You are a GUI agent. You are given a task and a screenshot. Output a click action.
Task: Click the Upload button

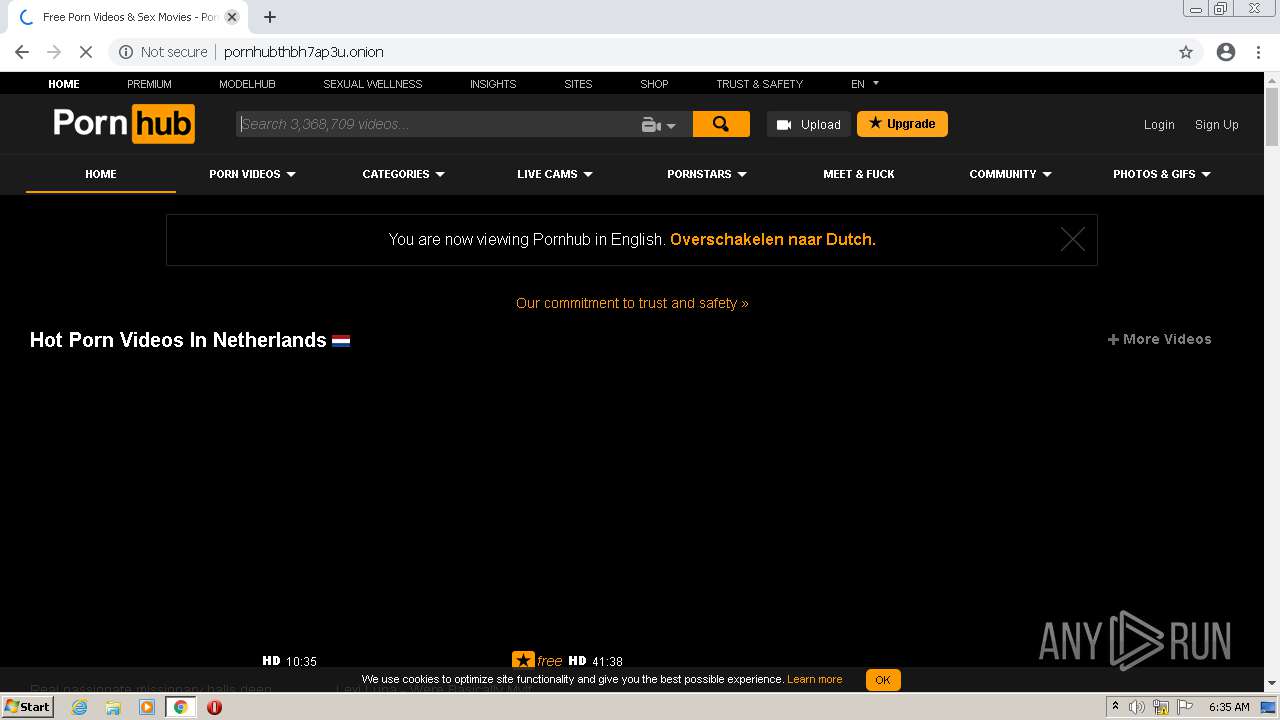pyautogui.click(x=809, y=124)
